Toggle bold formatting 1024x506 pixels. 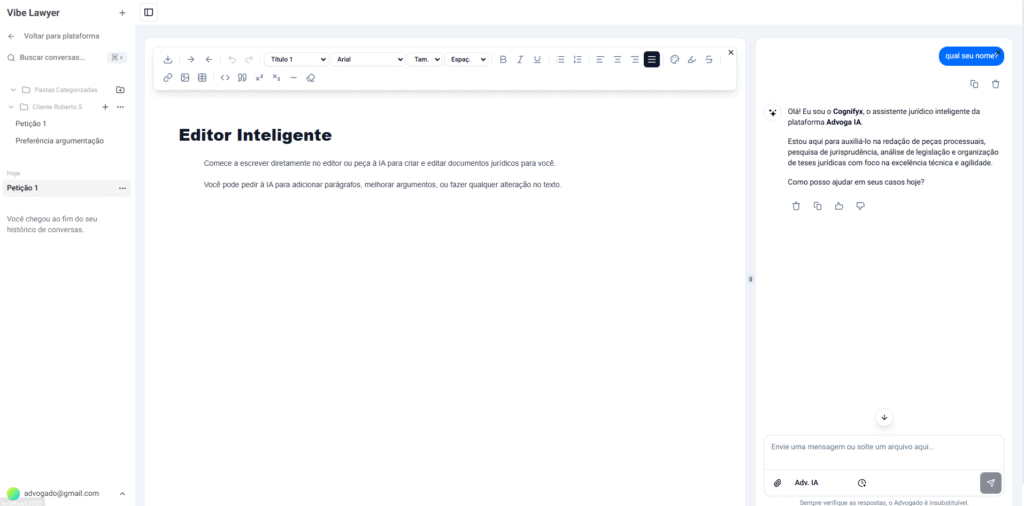(x=503, y=60)
